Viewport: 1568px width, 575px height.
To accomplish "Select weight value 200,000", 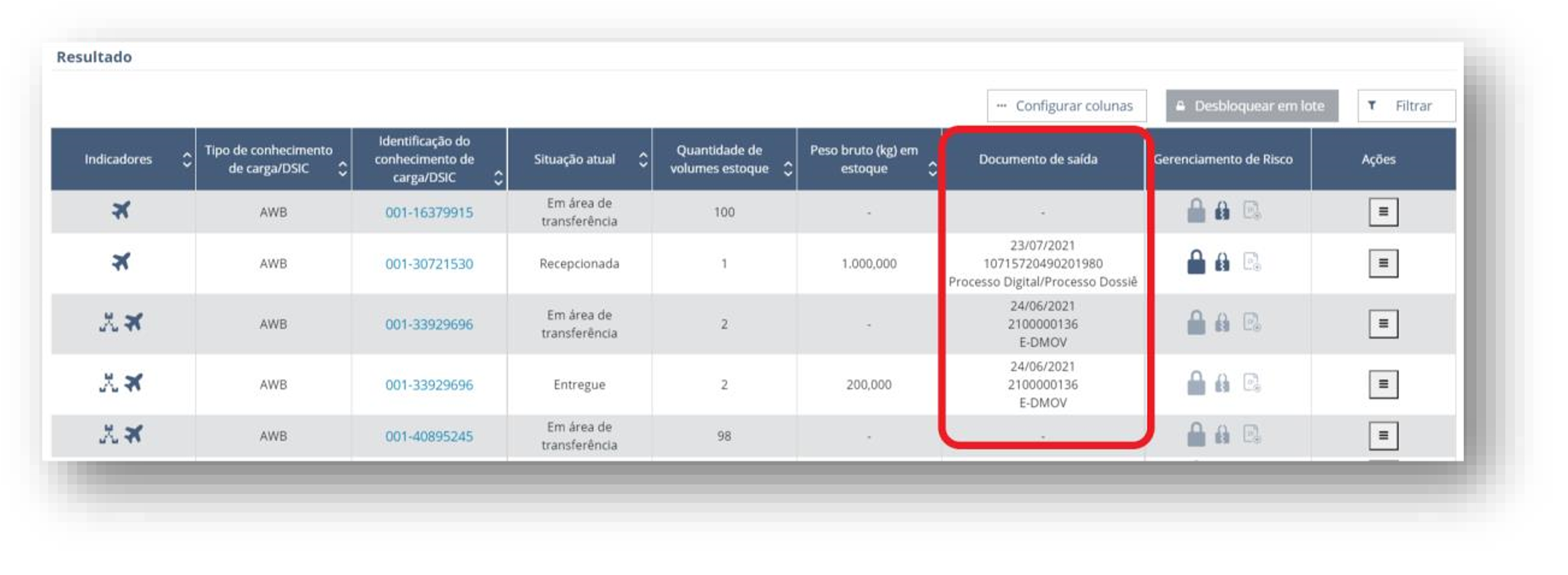I will 869,384.
